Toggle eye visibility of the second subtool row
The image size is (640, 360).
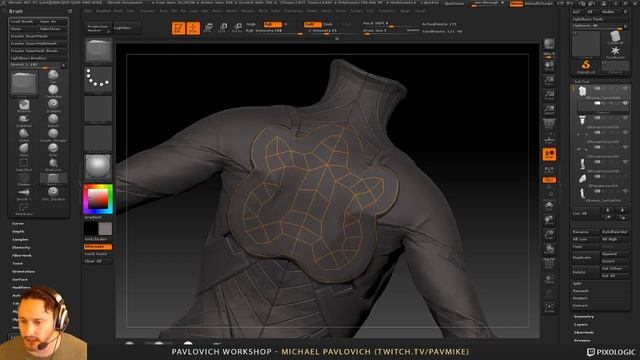[625, 103]
